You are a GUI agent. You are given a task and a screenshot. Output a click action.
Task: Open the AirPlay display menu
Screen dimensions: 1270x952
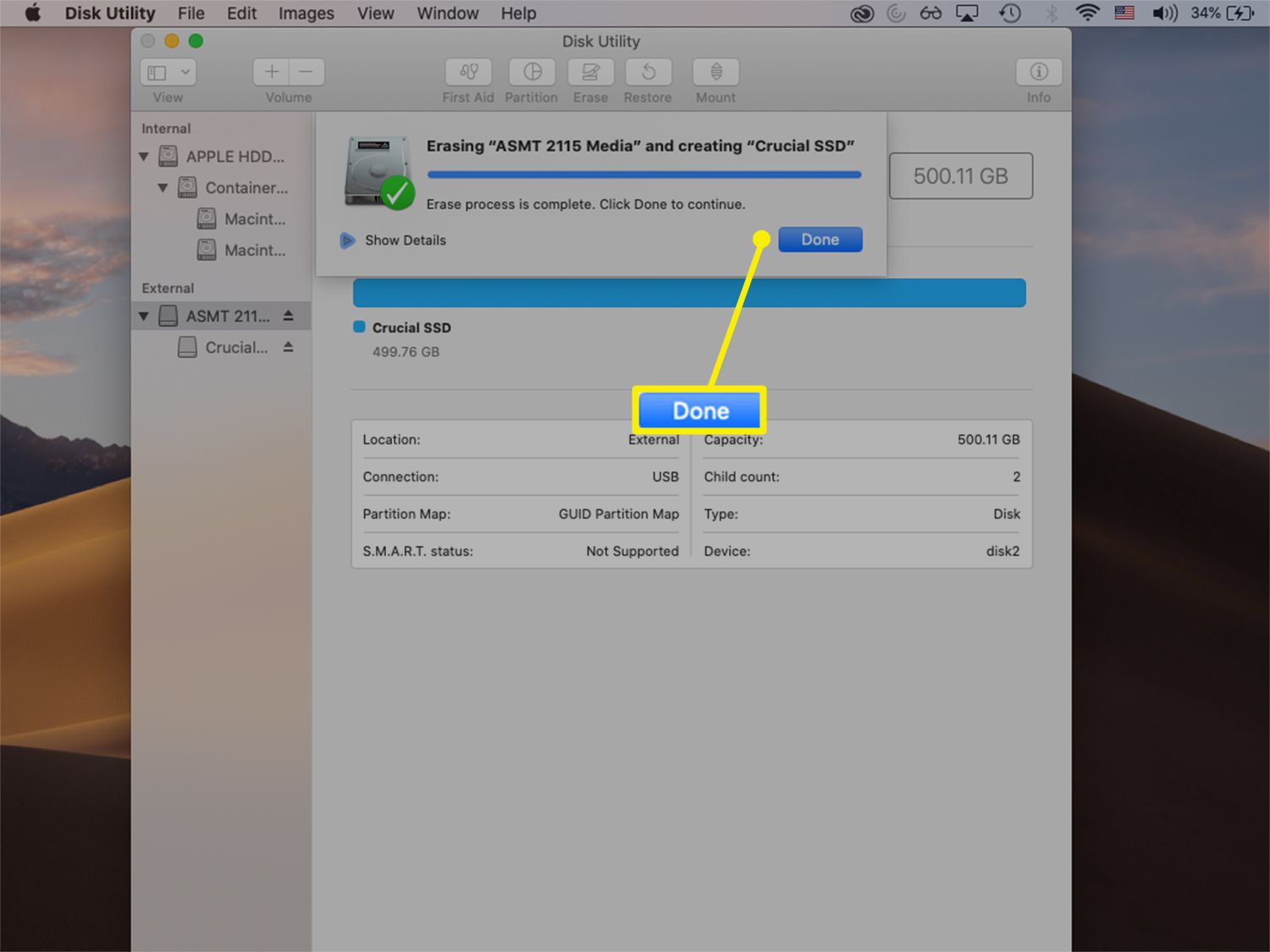[x=967, y=14]
